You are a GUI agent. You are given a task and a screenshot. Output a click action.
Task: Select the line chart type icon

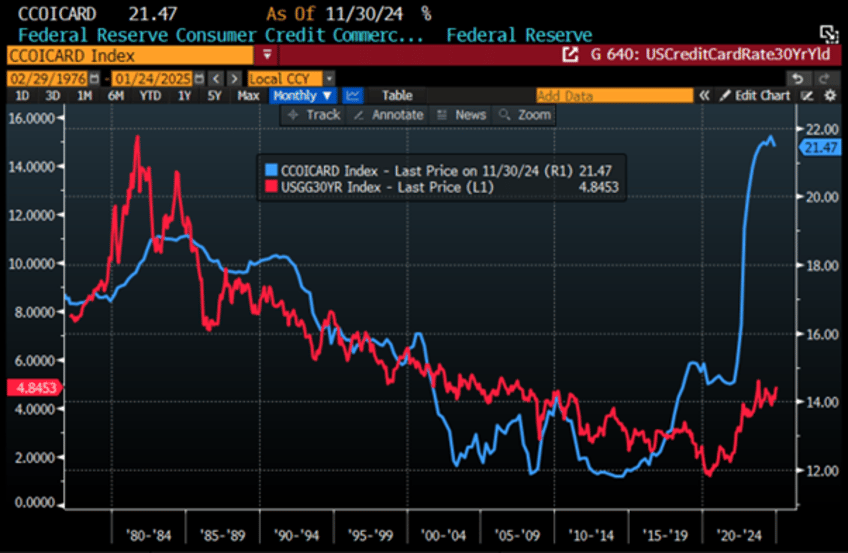click(x=353, y=96)
